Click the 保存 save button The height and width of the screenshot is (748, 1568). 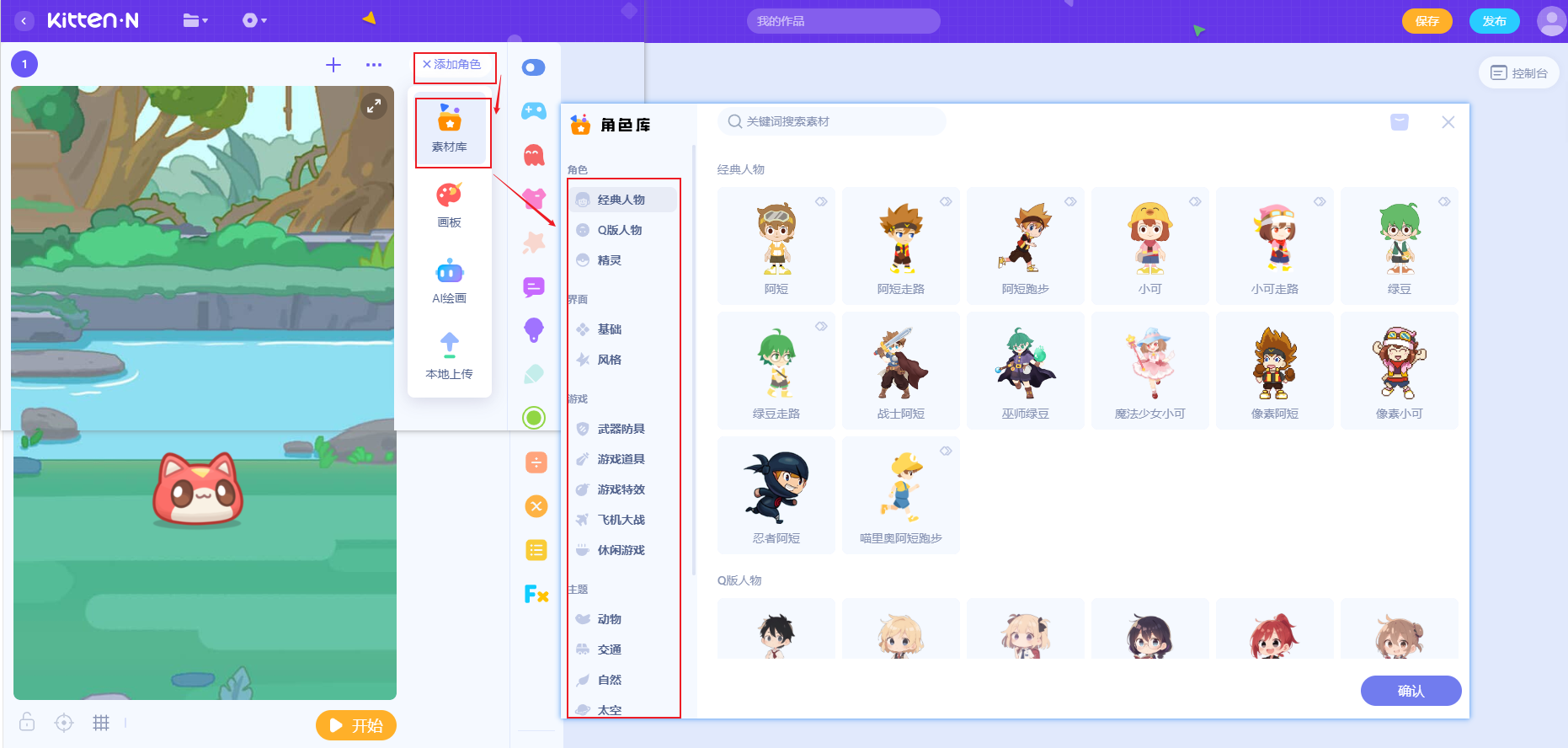1427,21
